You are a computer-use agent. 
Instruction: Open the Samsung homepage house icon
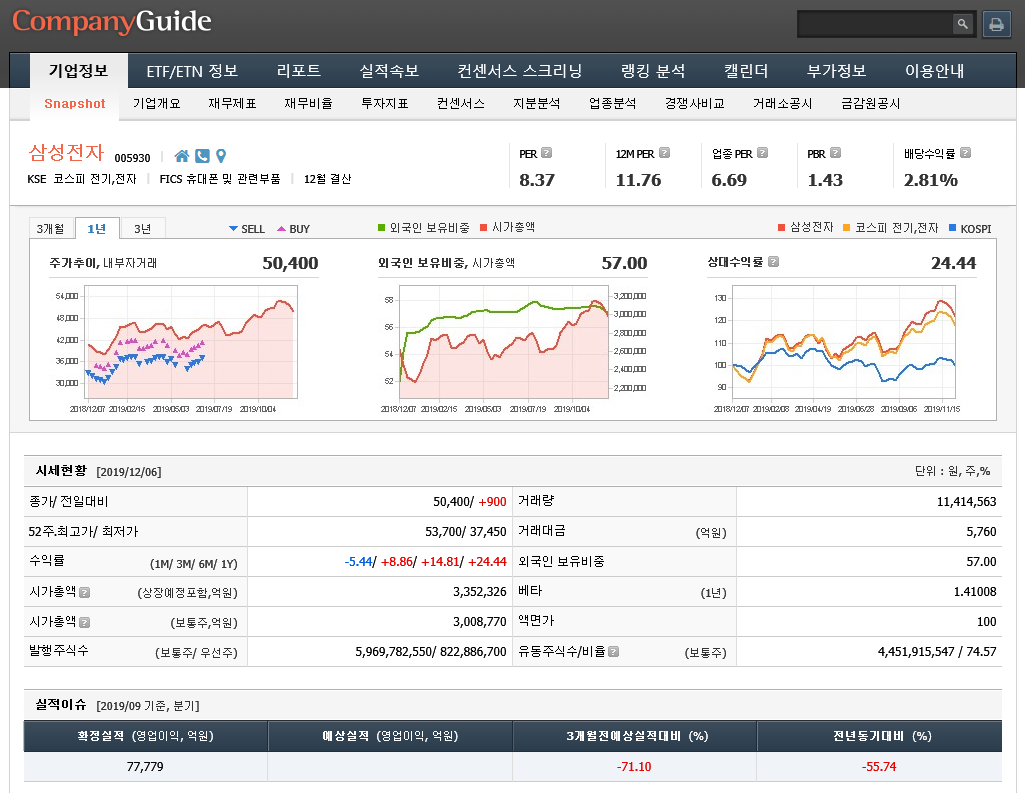(x=182, y=156)
